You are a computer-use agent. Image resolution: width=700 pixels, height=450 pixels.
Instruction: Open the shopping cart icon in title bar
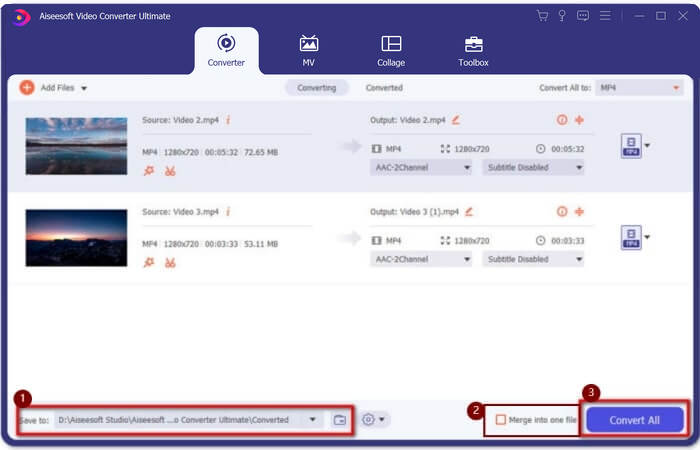(542, 16)
